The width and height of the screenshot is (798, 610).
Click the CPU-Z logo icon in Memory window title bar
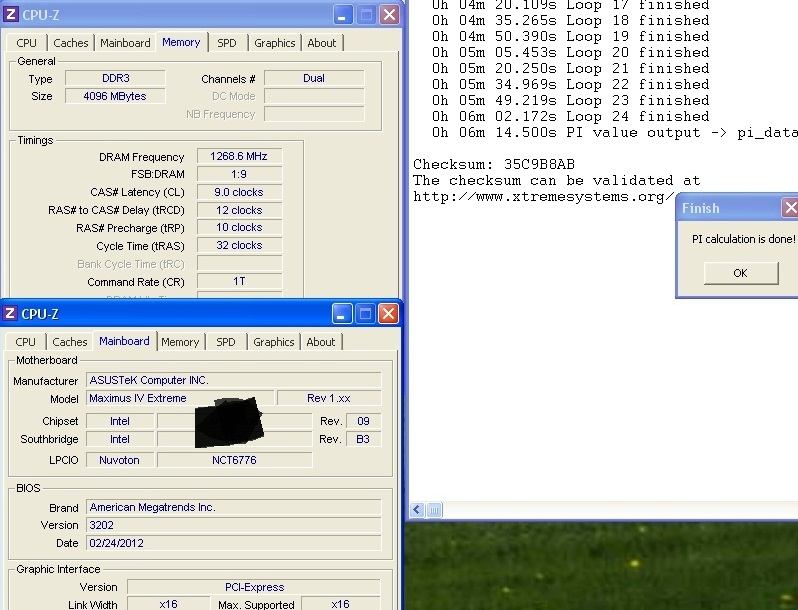[11, 14]
